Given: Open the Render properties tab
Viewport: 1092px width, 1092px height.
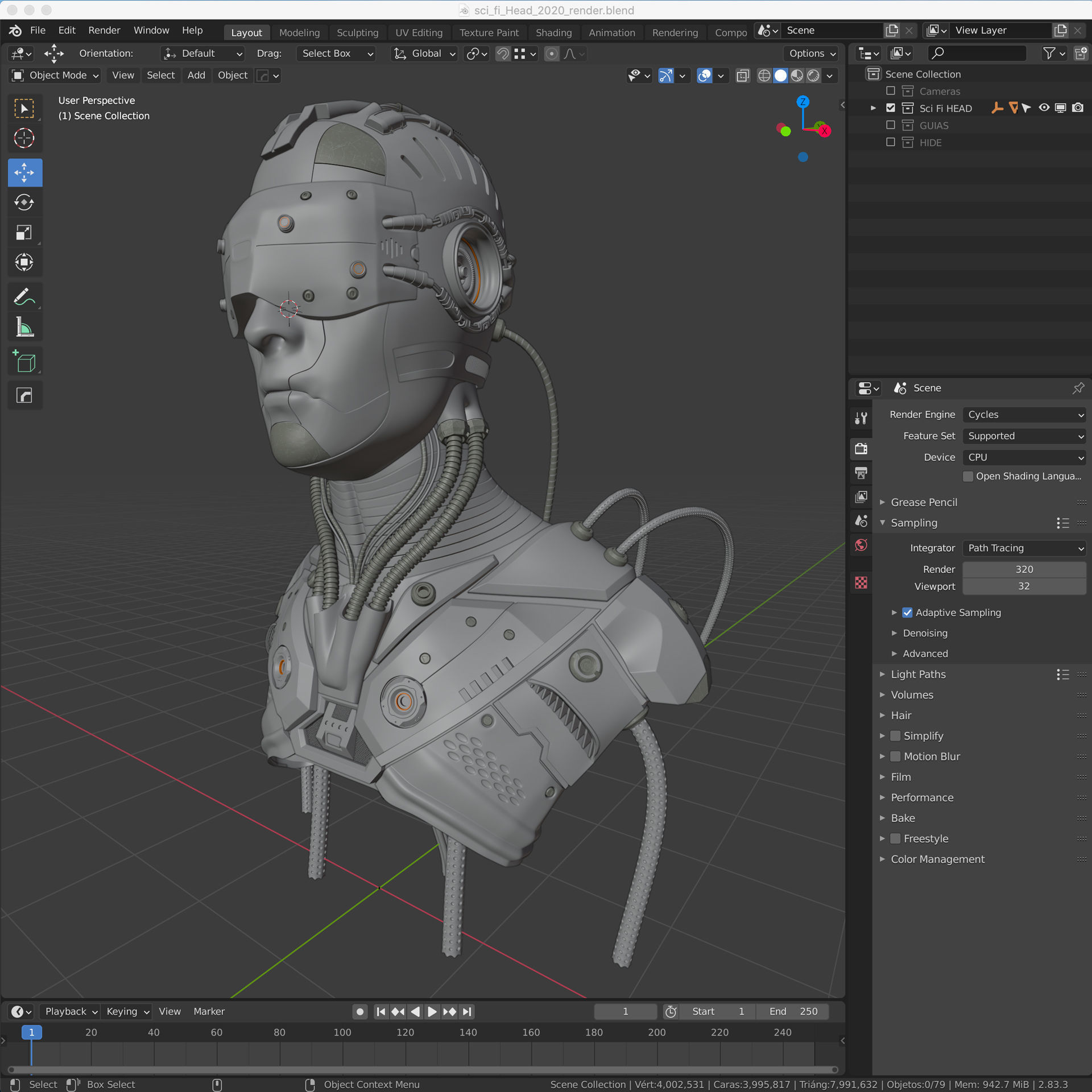Looking at the screenshot, I should (x=861, y=449).
